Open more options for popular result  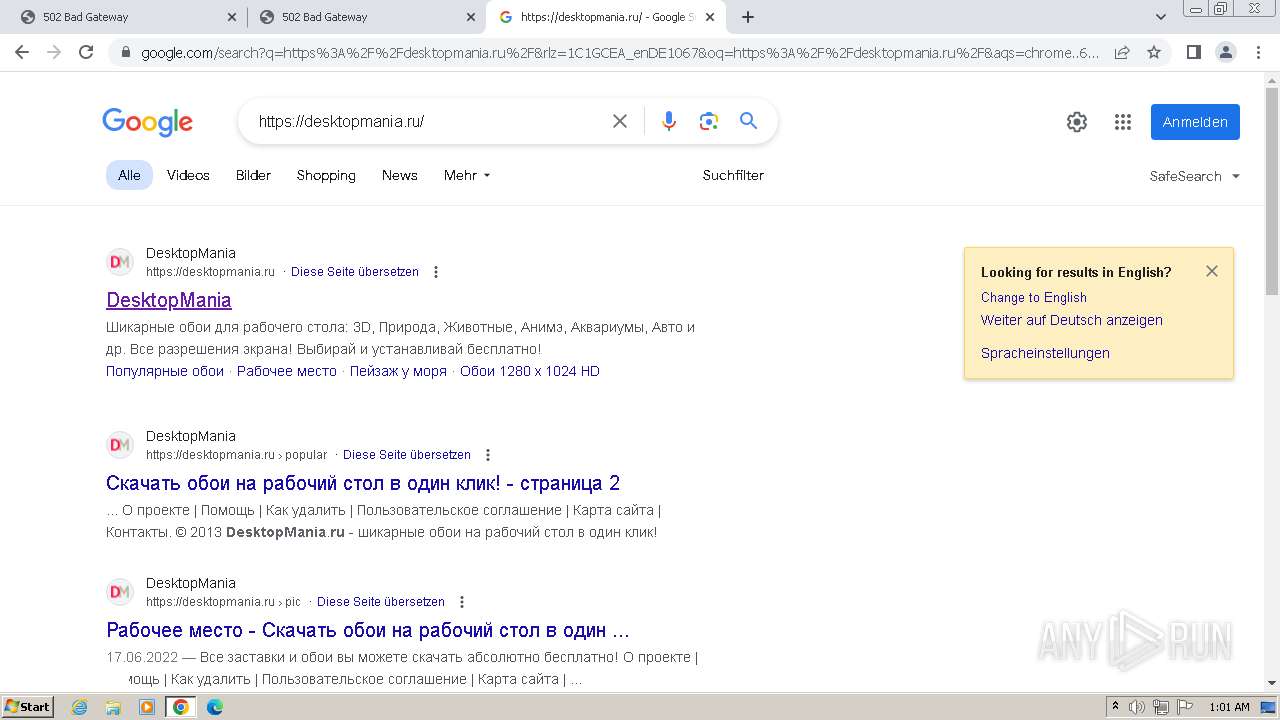coord(488,455)
